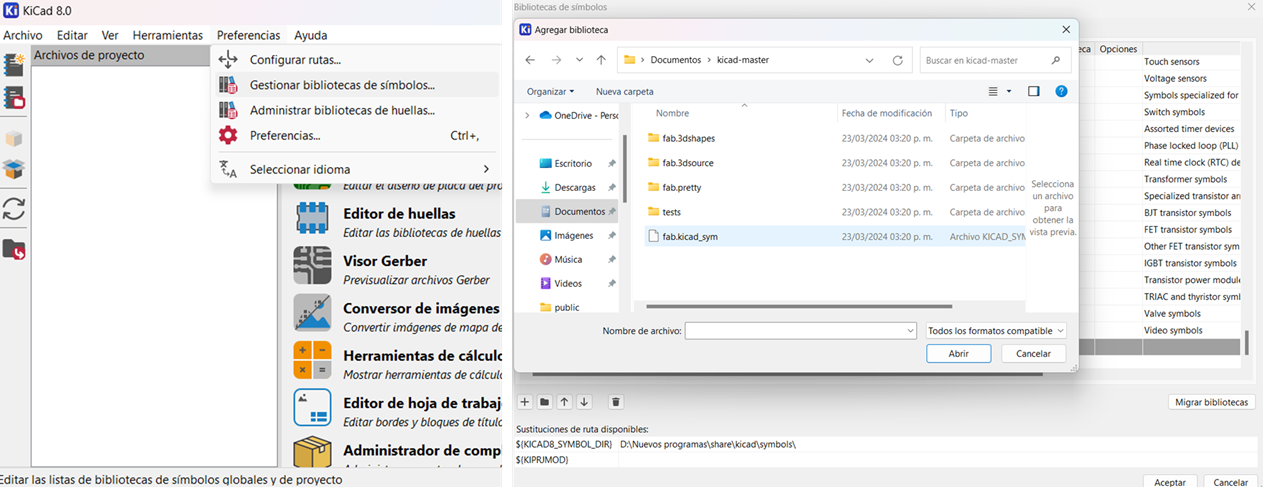Move library down with the down-arrow icon
The height and width of the screenshot is (487, 1263).
(584, 402)
